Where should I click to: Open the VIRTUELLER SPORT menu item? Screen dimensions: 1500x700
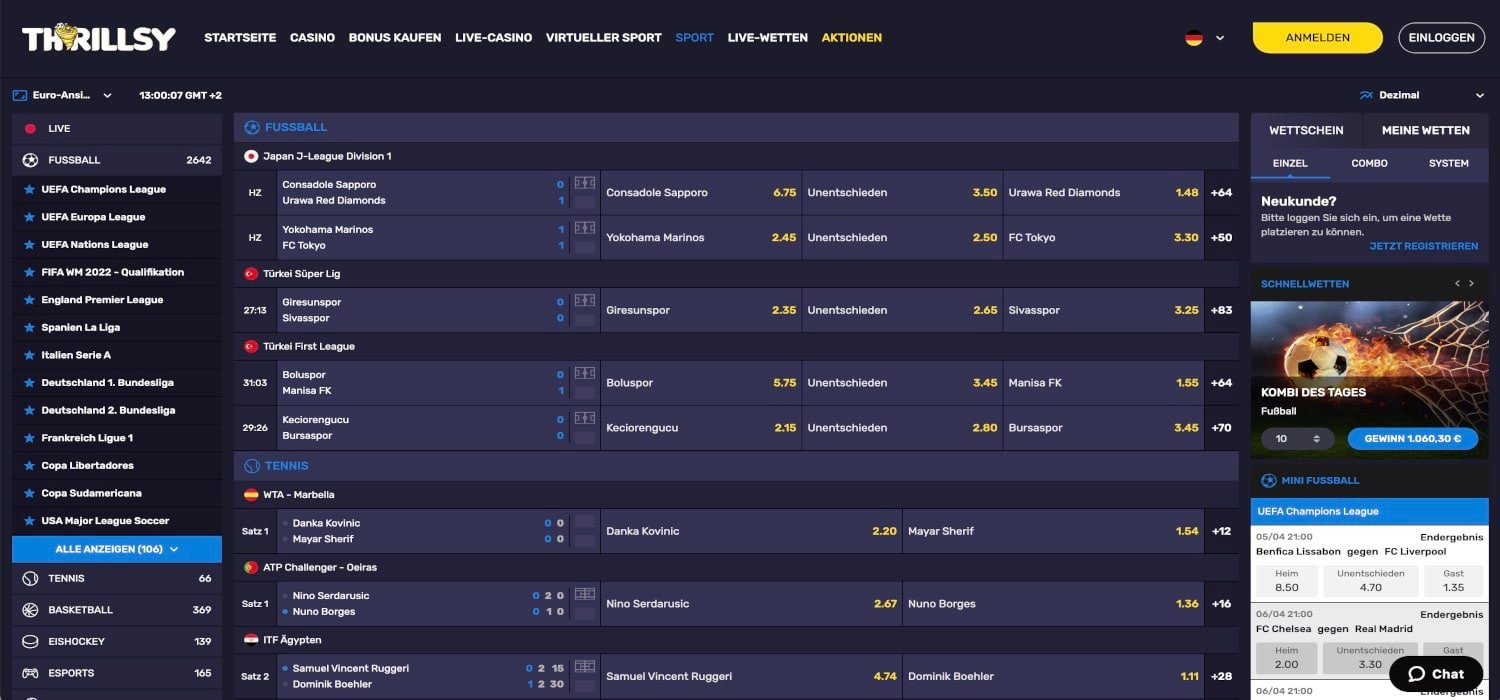(604, 38)
